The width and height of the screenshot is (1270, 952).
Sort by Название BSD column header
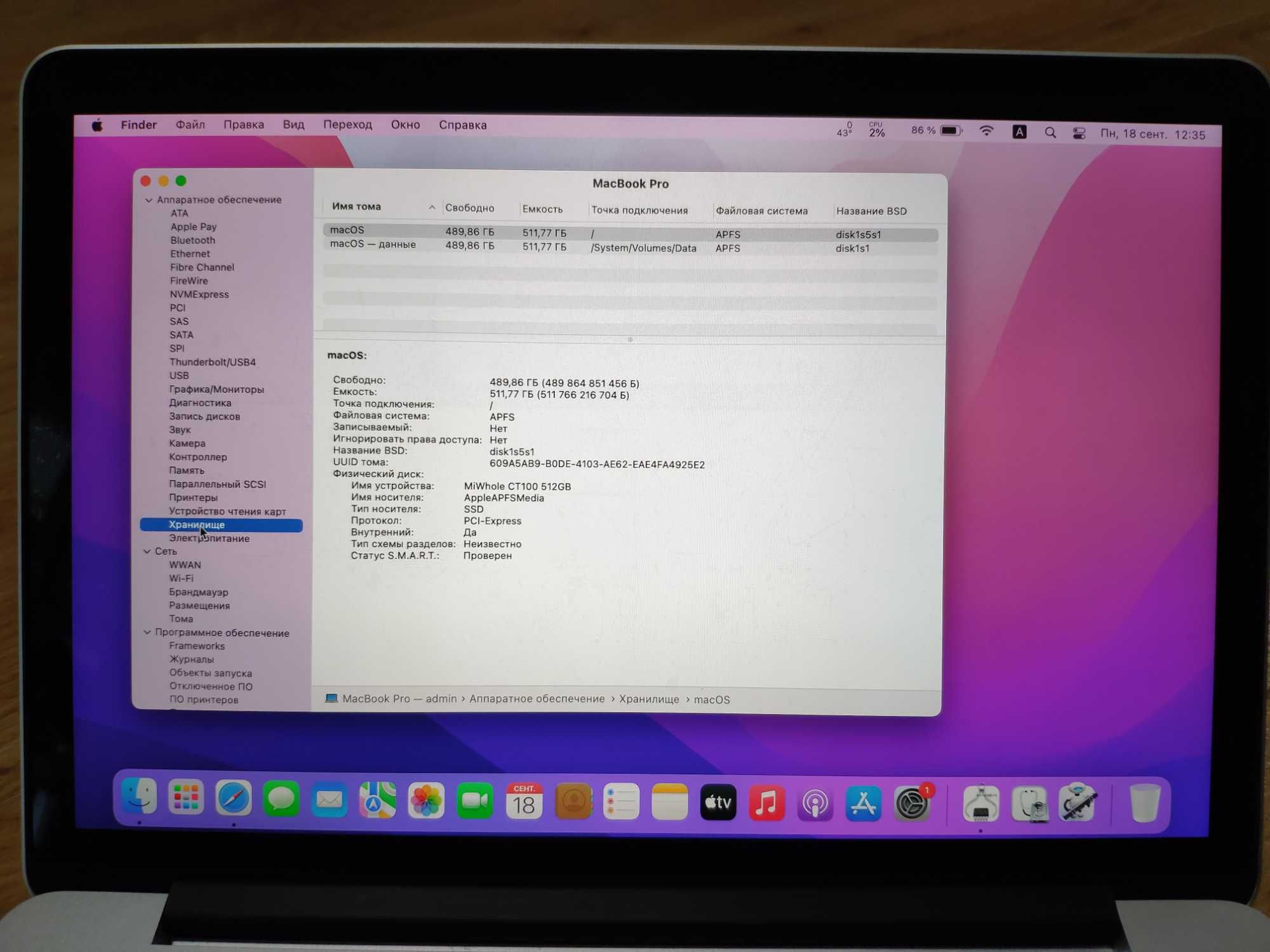click(871, 211)
